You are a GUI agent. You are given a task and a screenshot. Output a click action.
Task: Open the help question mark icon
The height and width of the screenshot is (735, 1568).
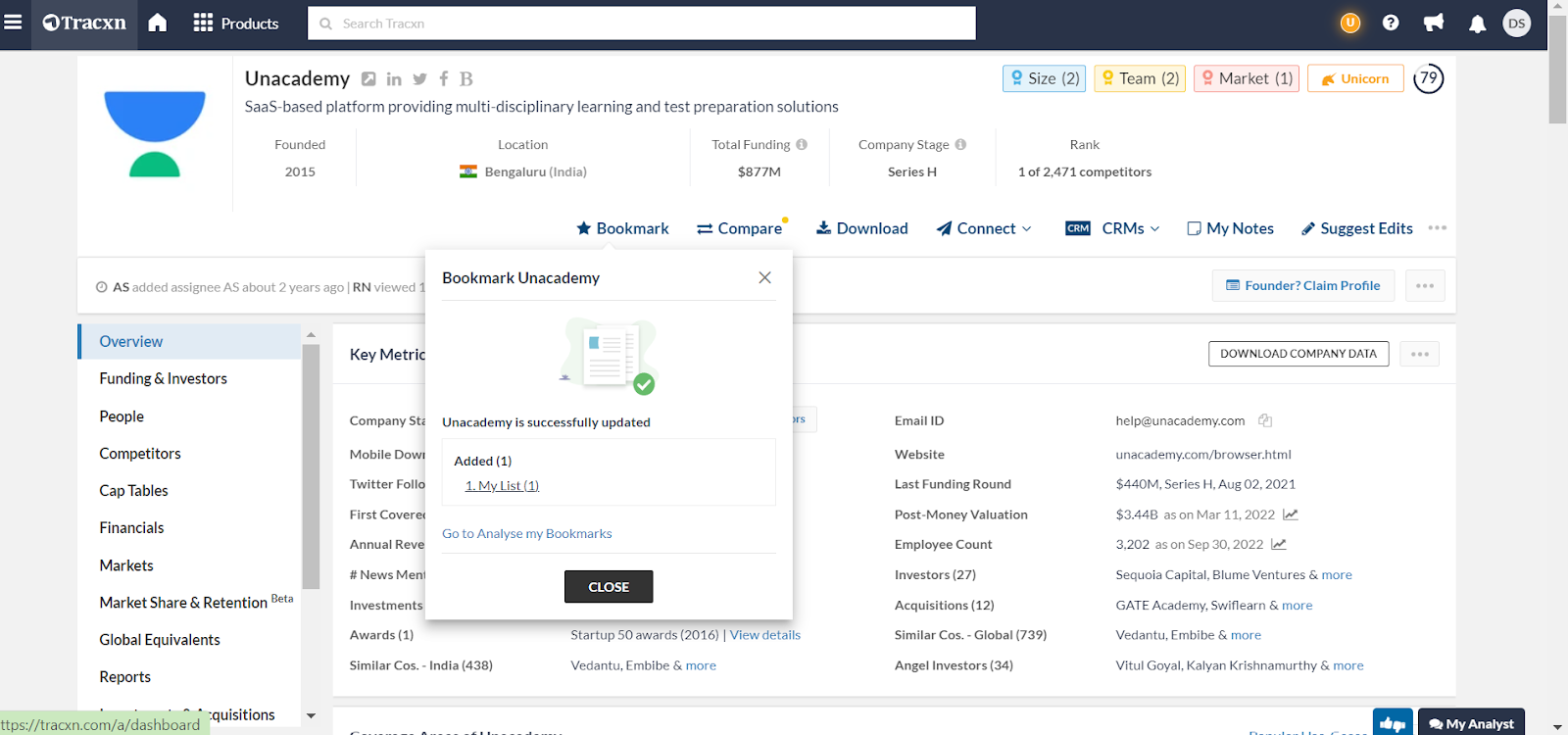point(1390,23)
